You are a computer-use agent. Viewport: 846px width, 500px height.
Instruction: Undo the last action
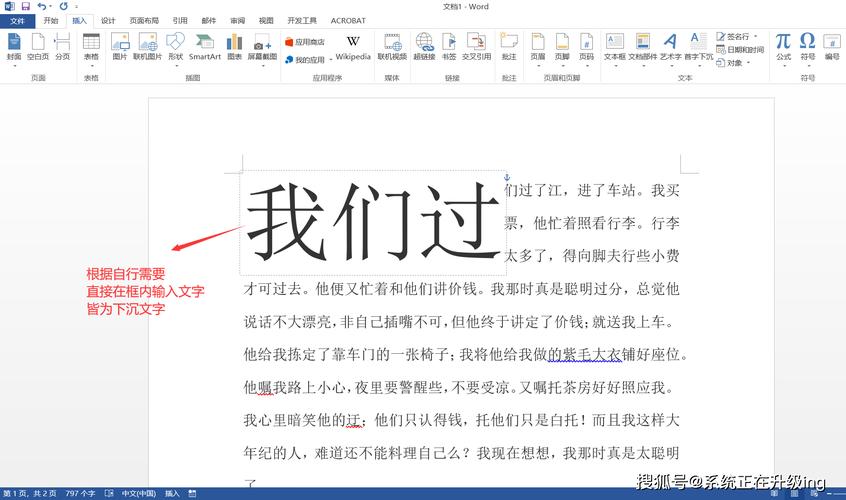point(42,6)
